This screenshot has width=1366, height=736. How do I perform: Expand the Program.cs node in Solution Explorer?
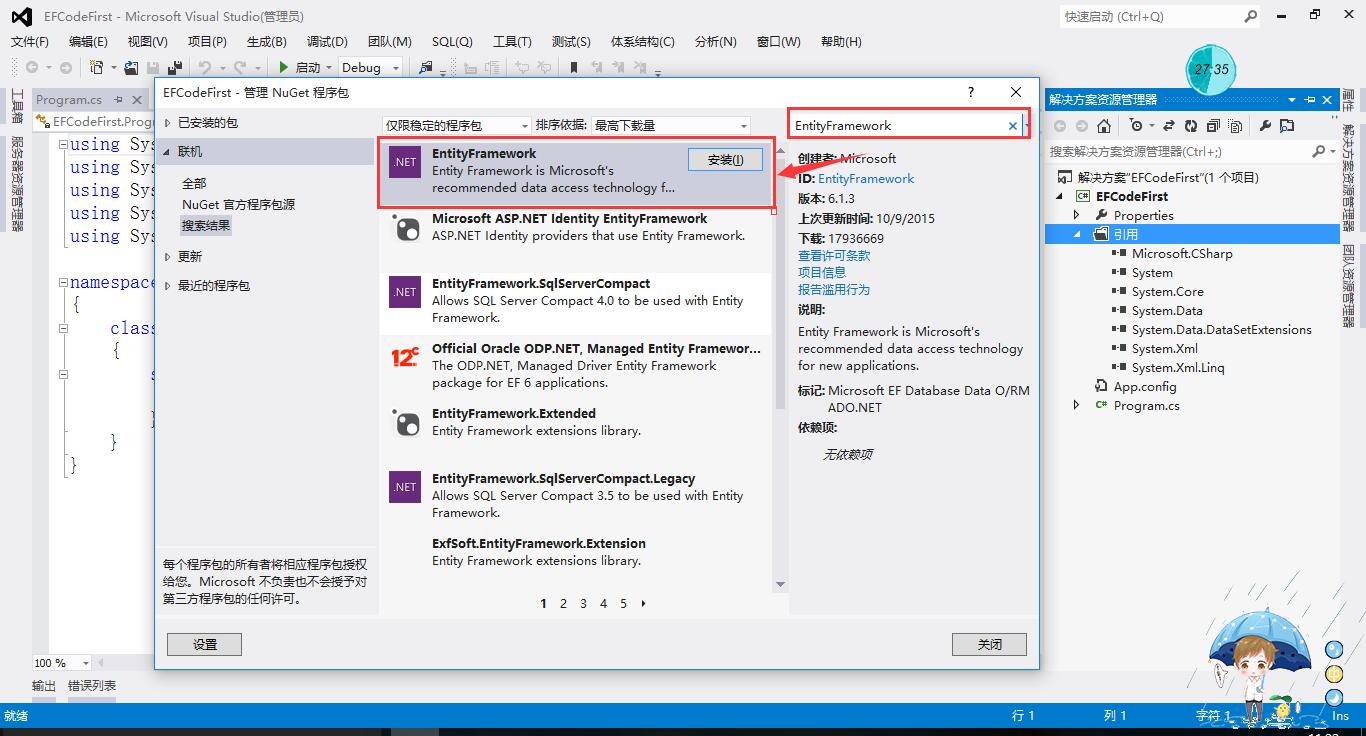coord(1077,405)
